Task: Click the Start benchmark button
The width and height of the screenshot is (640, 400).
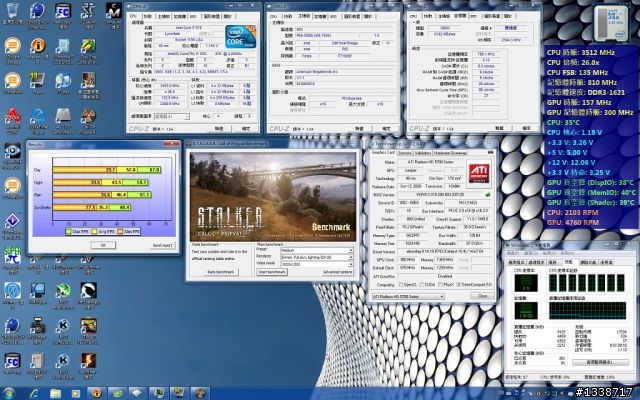Action: (x=272, y=272)
